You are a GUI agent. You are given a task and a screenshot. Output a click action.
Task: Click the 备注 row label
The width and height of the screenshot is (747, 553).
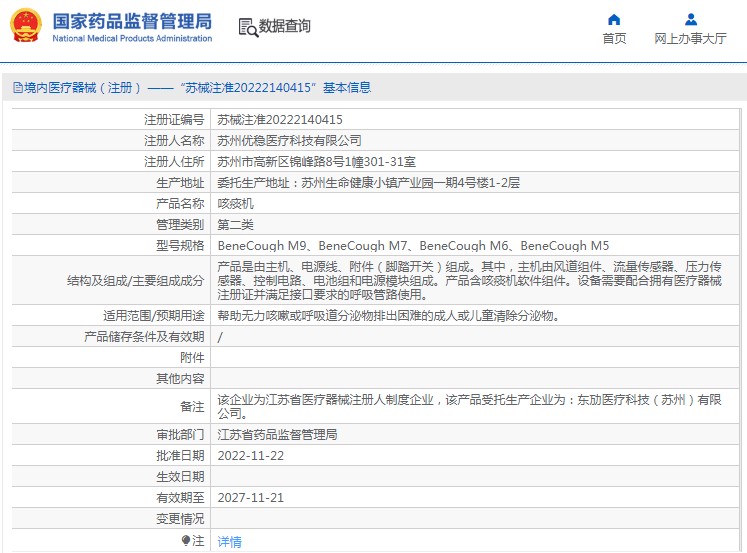pos(192,406)
